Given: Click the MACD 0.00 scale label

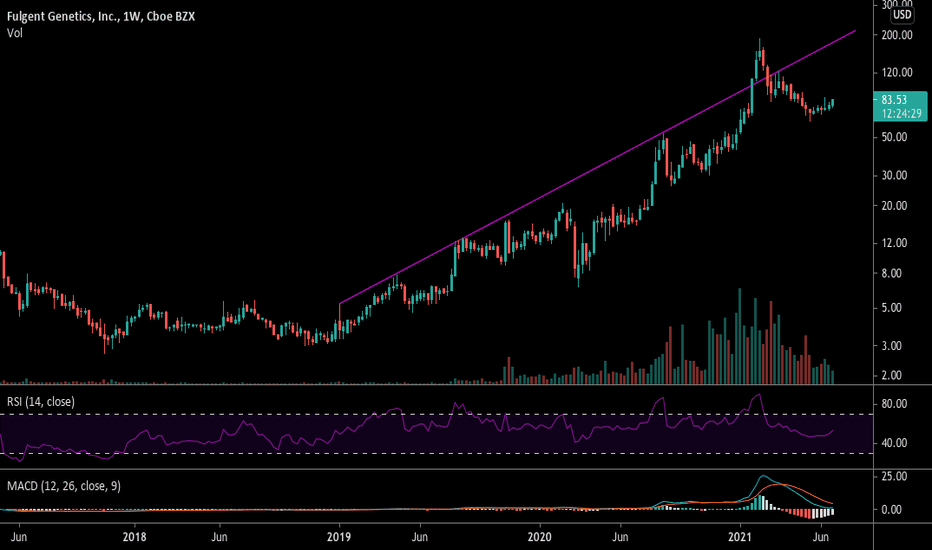Looking at the screenshot, I should pyautogui.click(x=892, y=510).
